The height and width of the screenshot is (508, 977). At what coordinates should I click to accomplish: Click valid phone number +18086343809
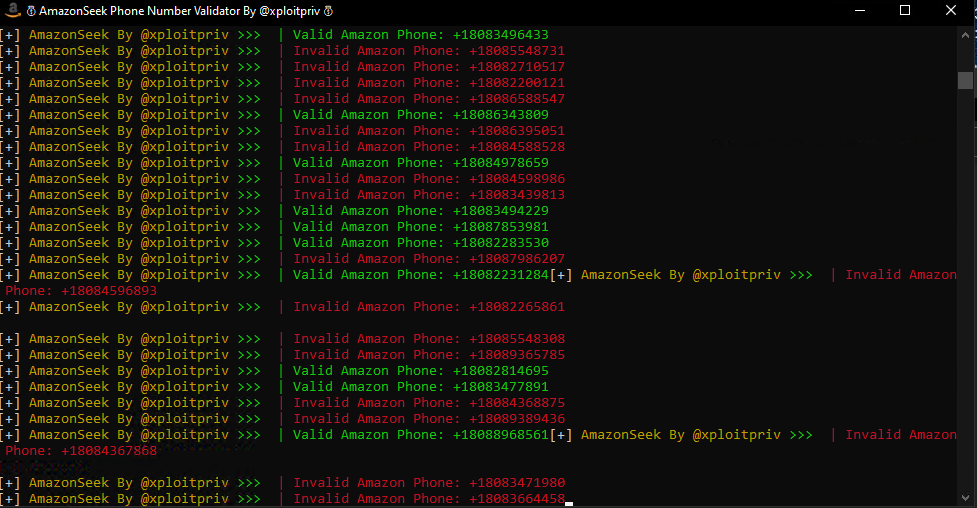[x=500, y=115]
